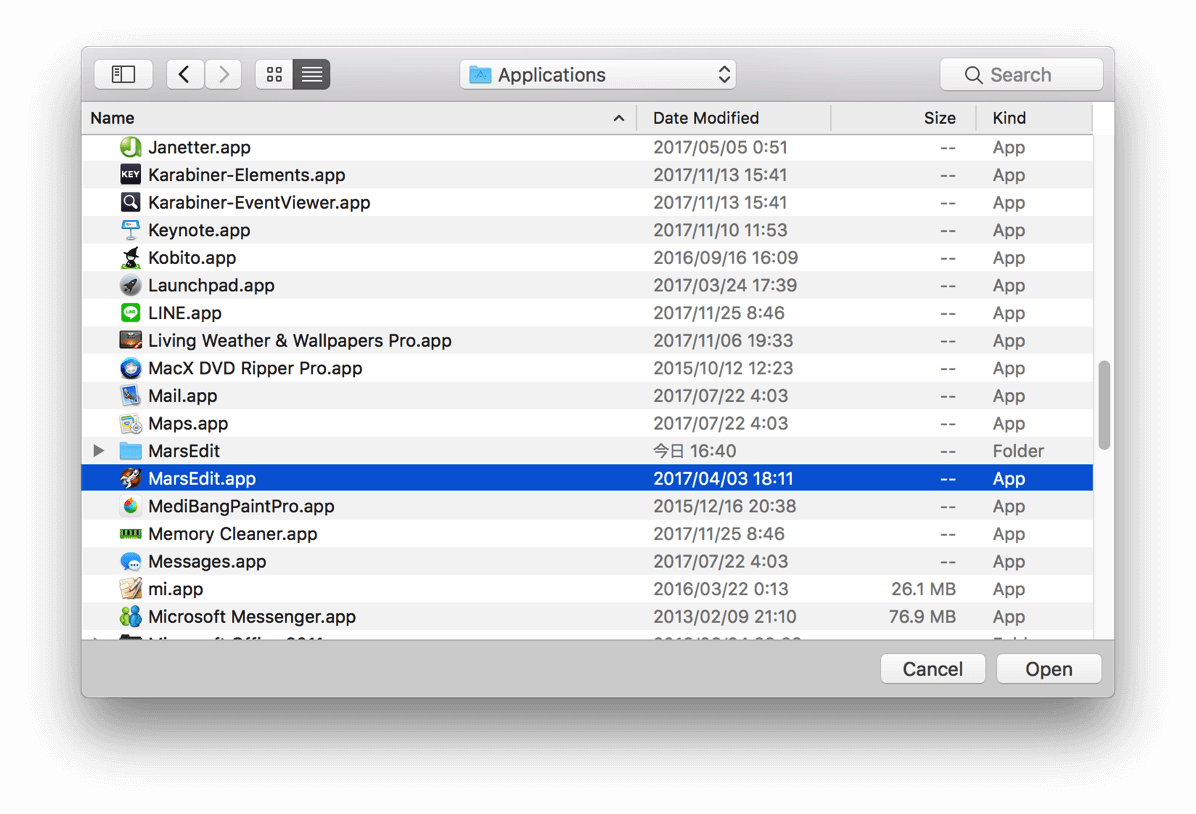Select the Janetter.app file name
This screenshot has height=814, width=1196.
[x=199, y=147]
